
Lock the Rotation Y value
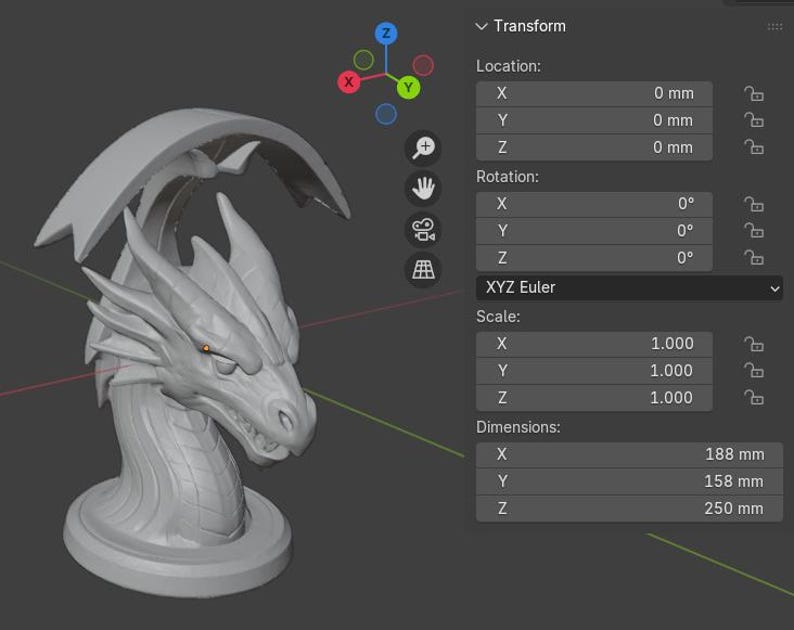point(753,231)
